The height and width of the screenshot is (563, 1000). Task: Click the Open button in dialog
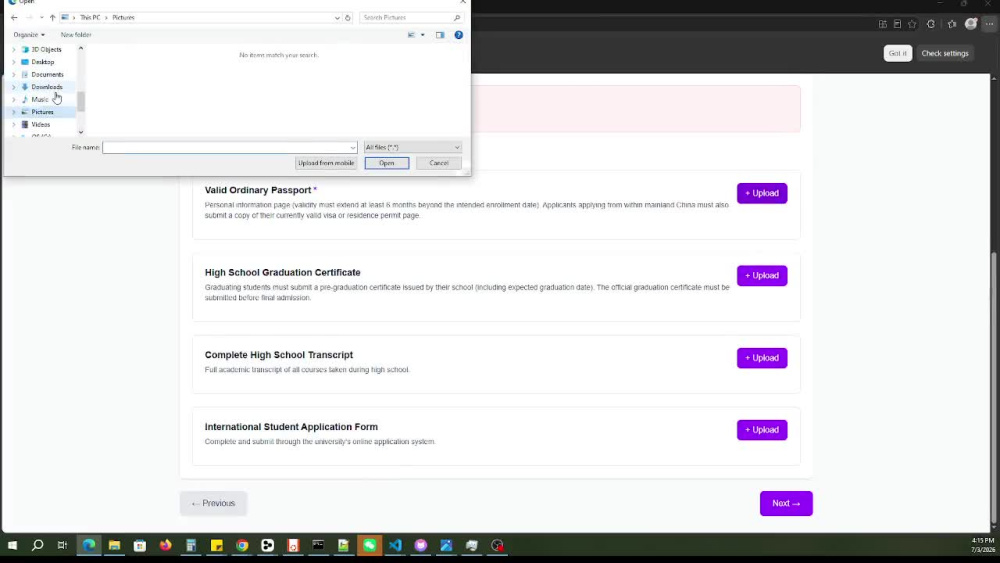(x=386, y=163)
